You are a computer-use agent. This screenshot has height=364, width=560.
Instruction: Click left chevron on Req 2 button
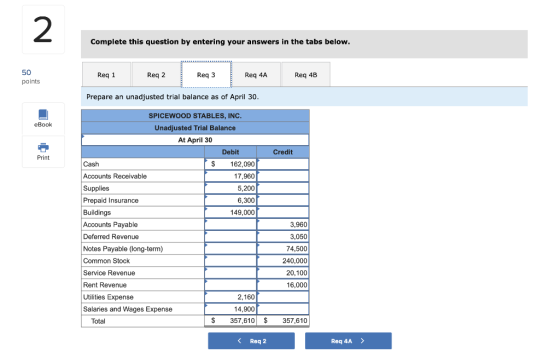pos(240,340)
